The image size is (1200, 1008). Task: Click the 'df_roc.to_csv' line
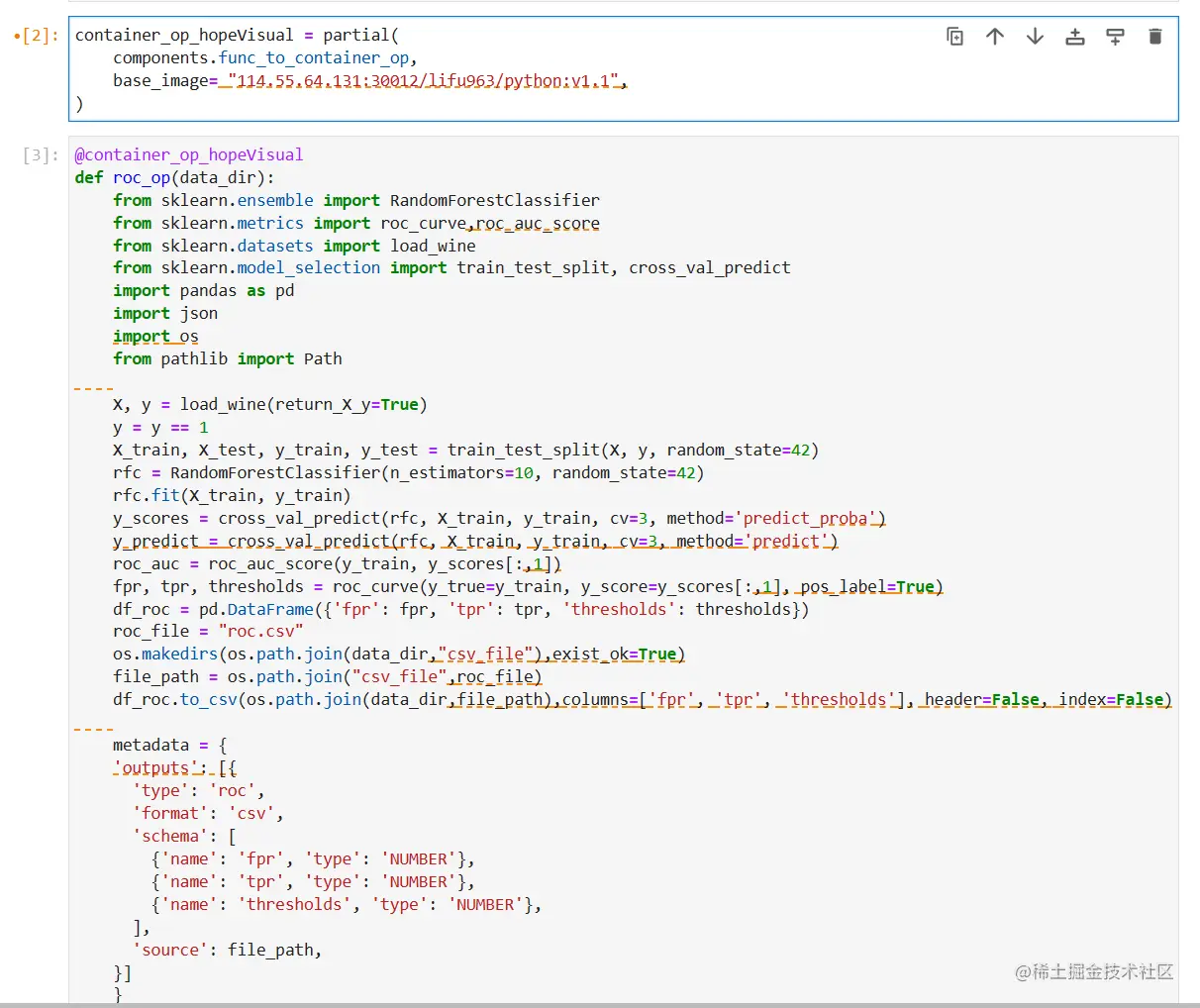[643, 699]
